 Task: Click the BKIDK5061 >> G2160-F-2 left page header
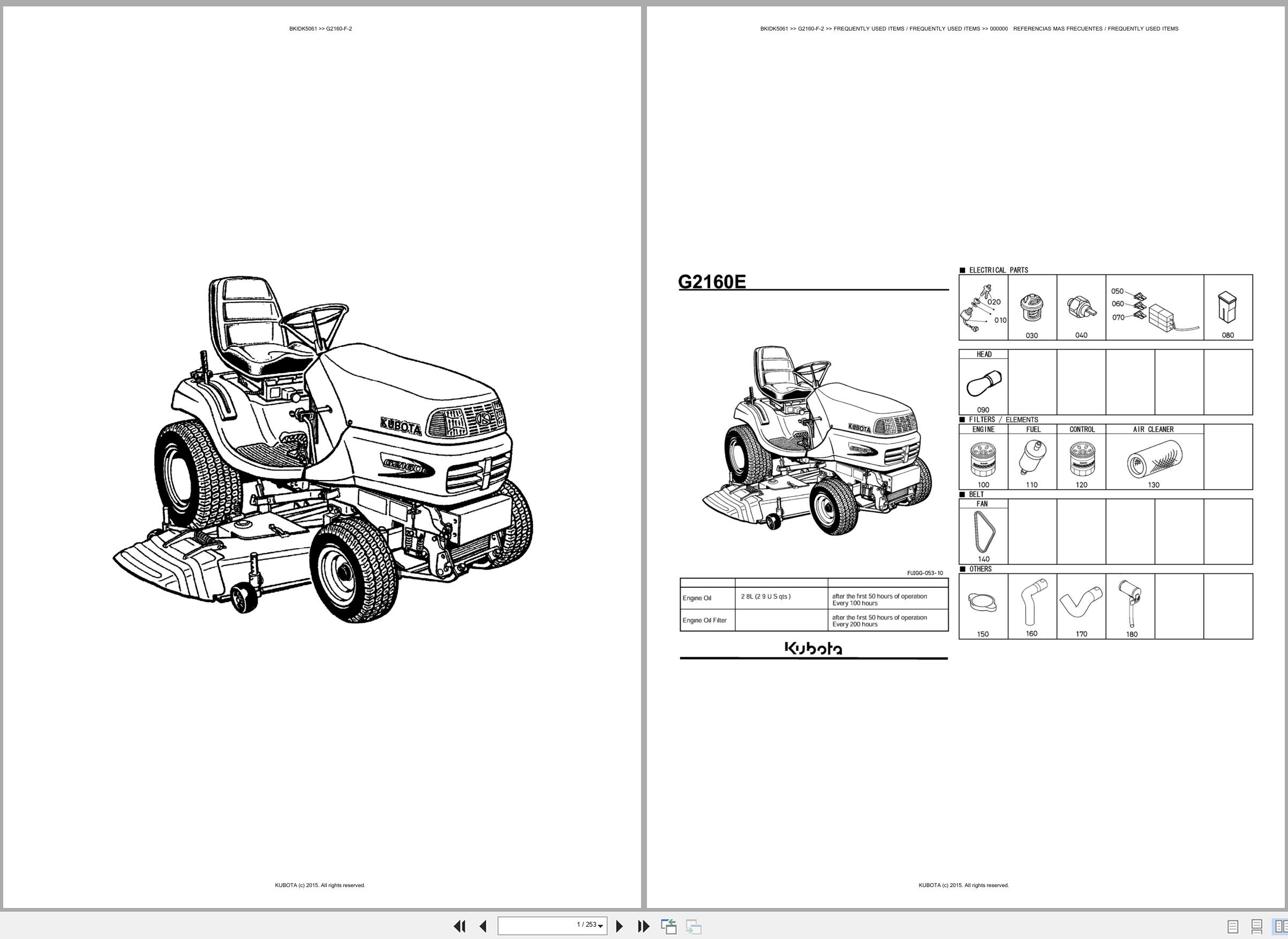click(321, 28)
